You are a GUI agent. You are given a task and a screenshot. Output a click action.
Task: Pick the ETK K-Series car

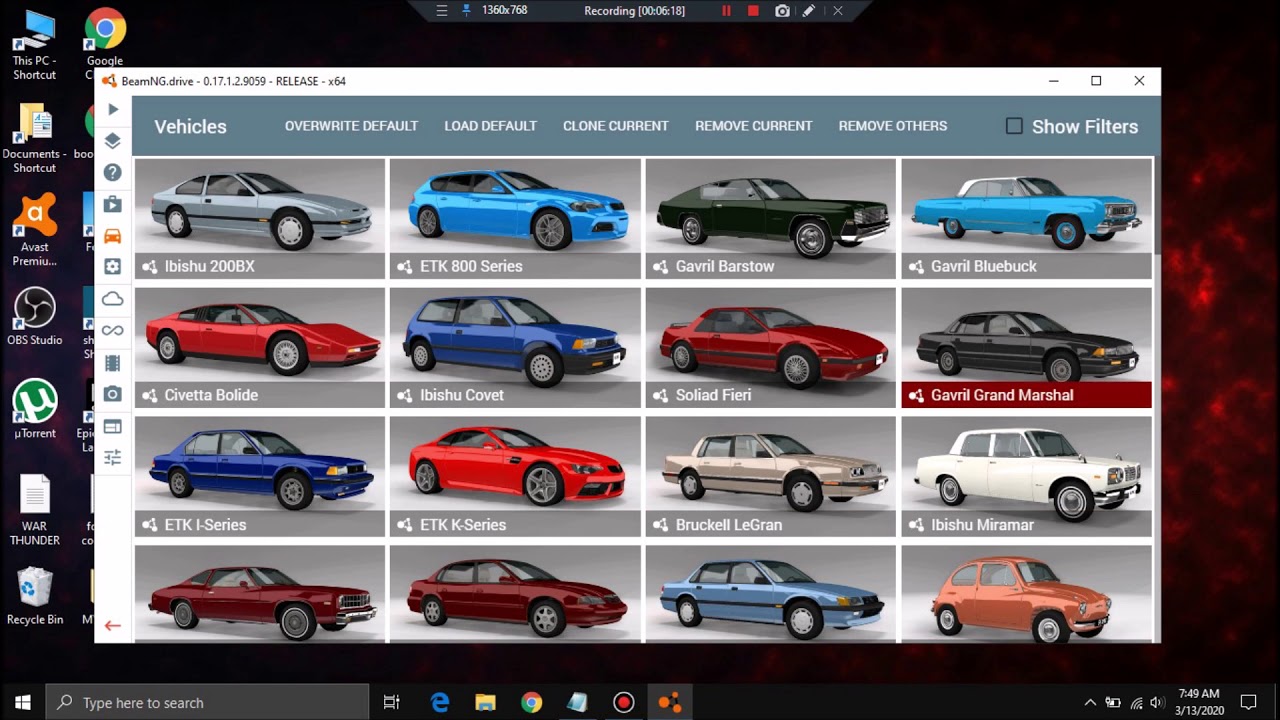(x=515, y=476)
